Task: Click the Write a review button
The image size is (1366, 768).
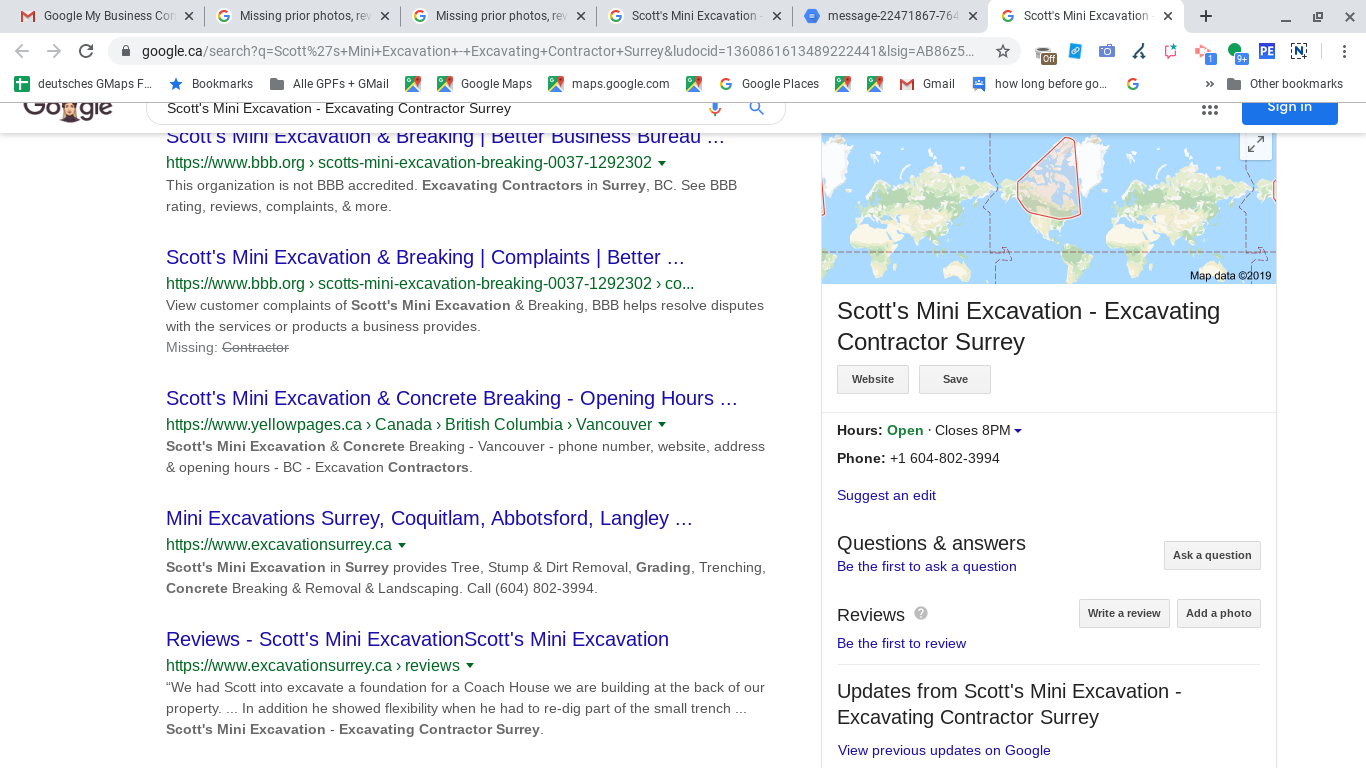Action: click(1124, 613)
